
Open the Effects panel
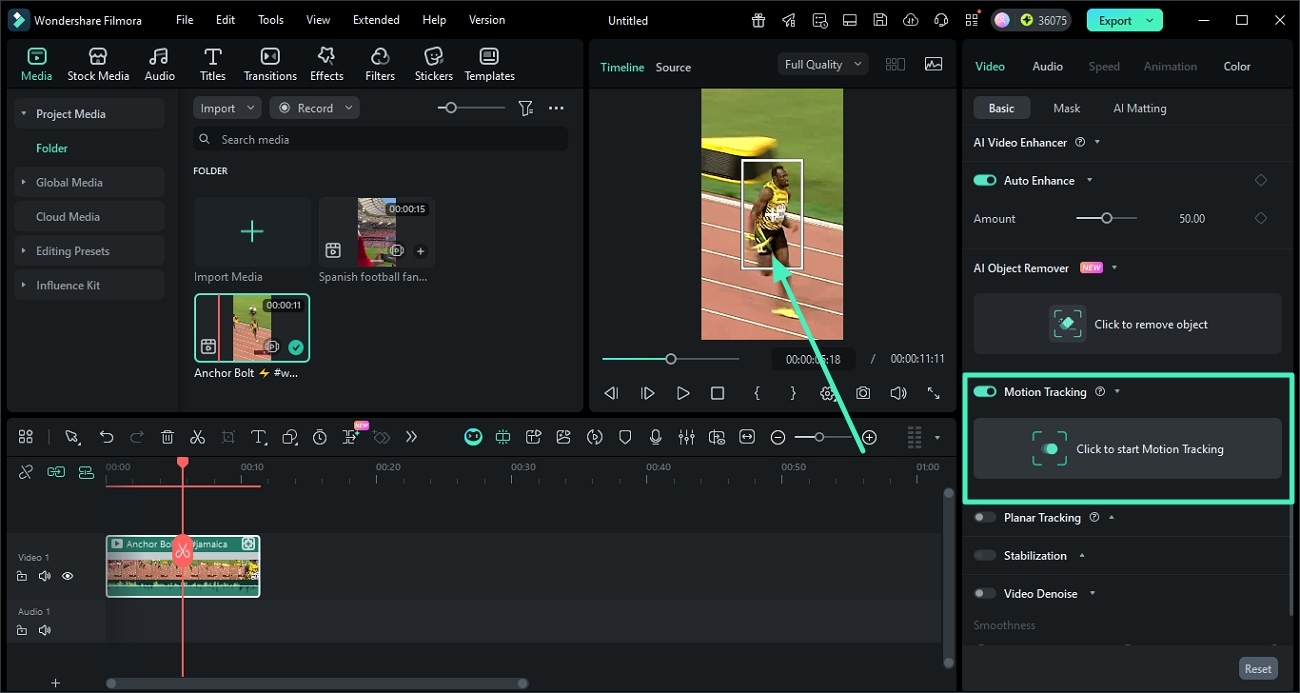tap(326, 62)
